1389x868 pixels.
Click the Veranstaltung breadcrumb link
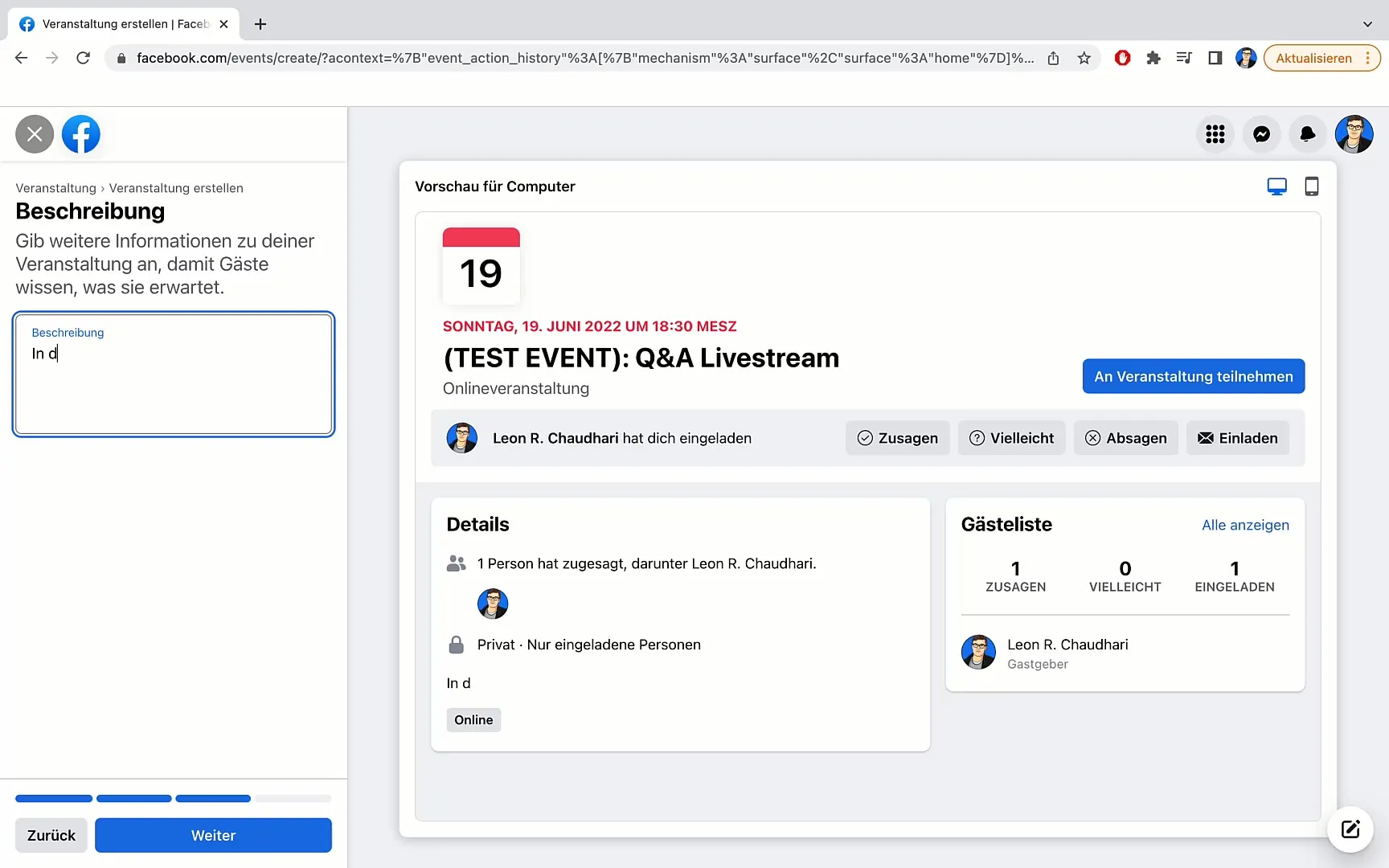point(55,188)
